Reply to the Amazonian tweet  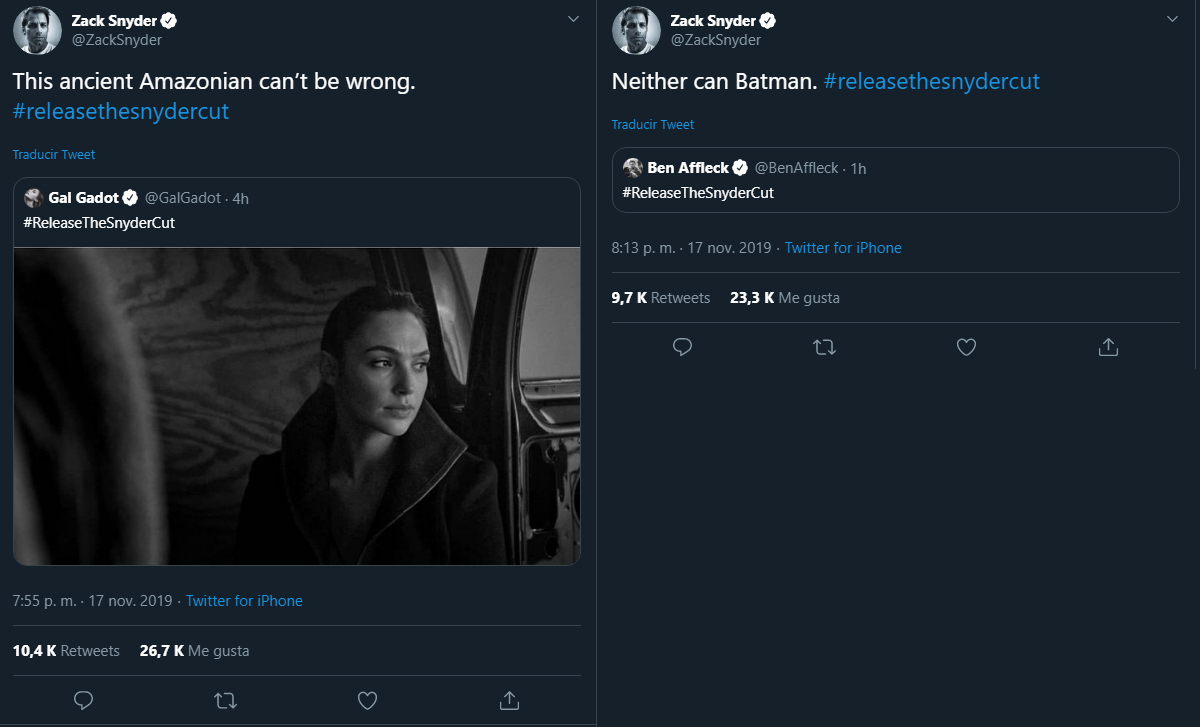(x=84, y=699)
